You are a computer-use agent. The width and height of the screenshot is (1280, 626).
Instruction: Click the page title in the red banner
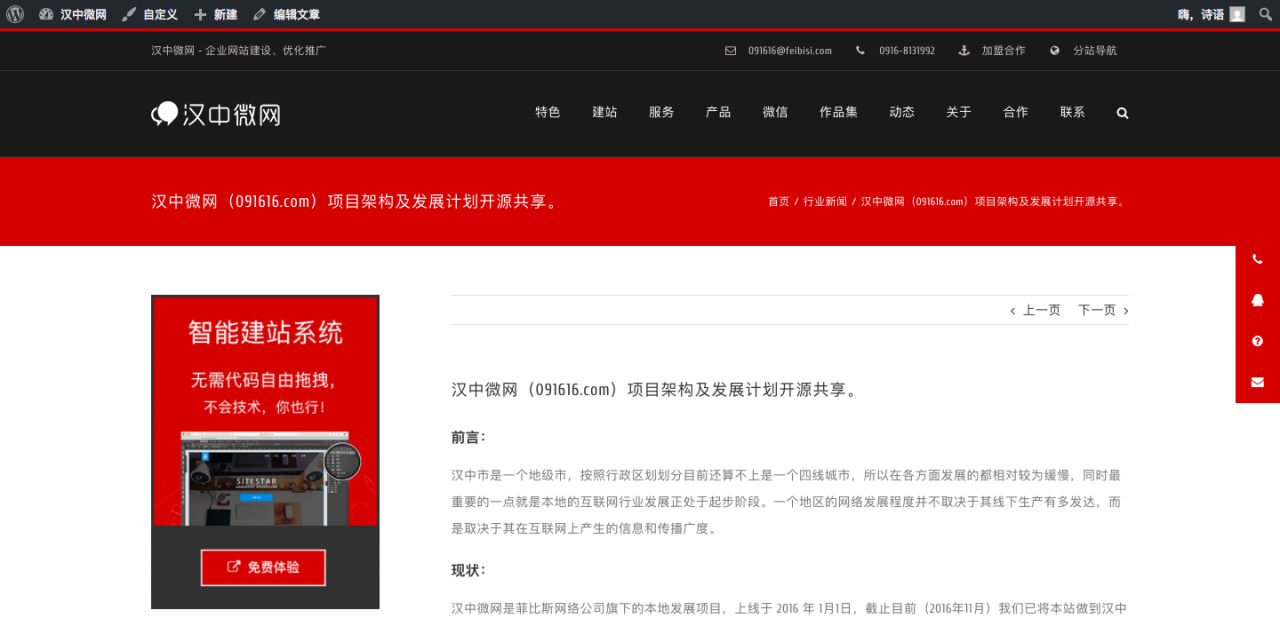(x=355, y=201)
